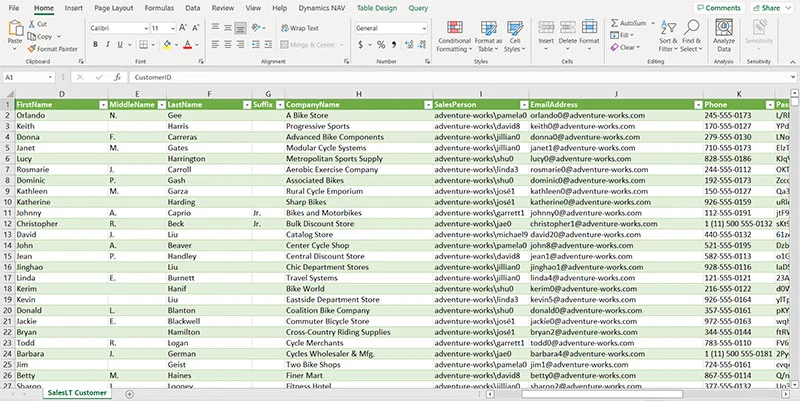Add a new sheet with the plus icon
800x401 pixels.
130,394
